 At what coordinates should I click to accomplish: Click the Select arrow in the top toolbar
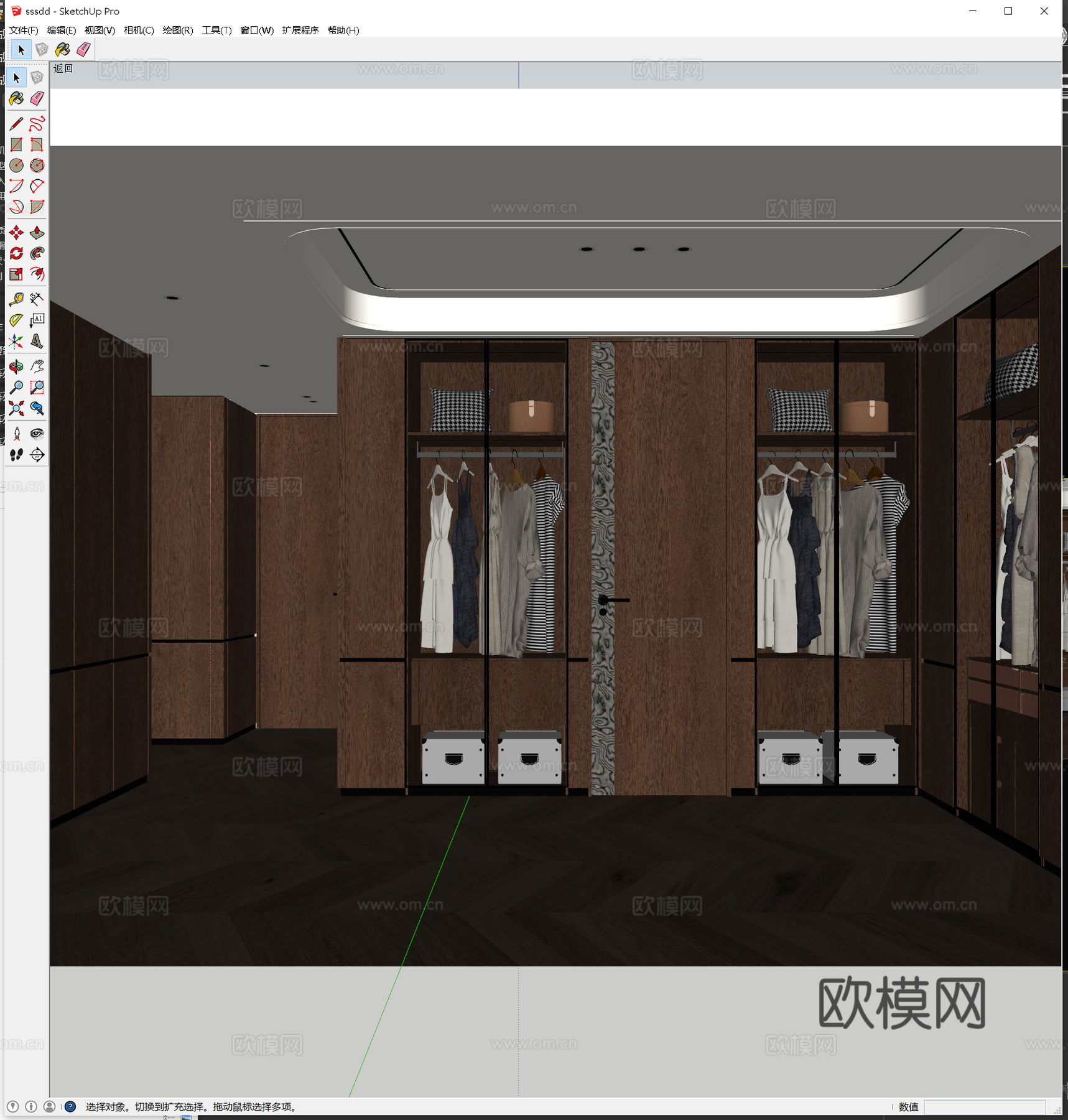[x=21, y=50]
